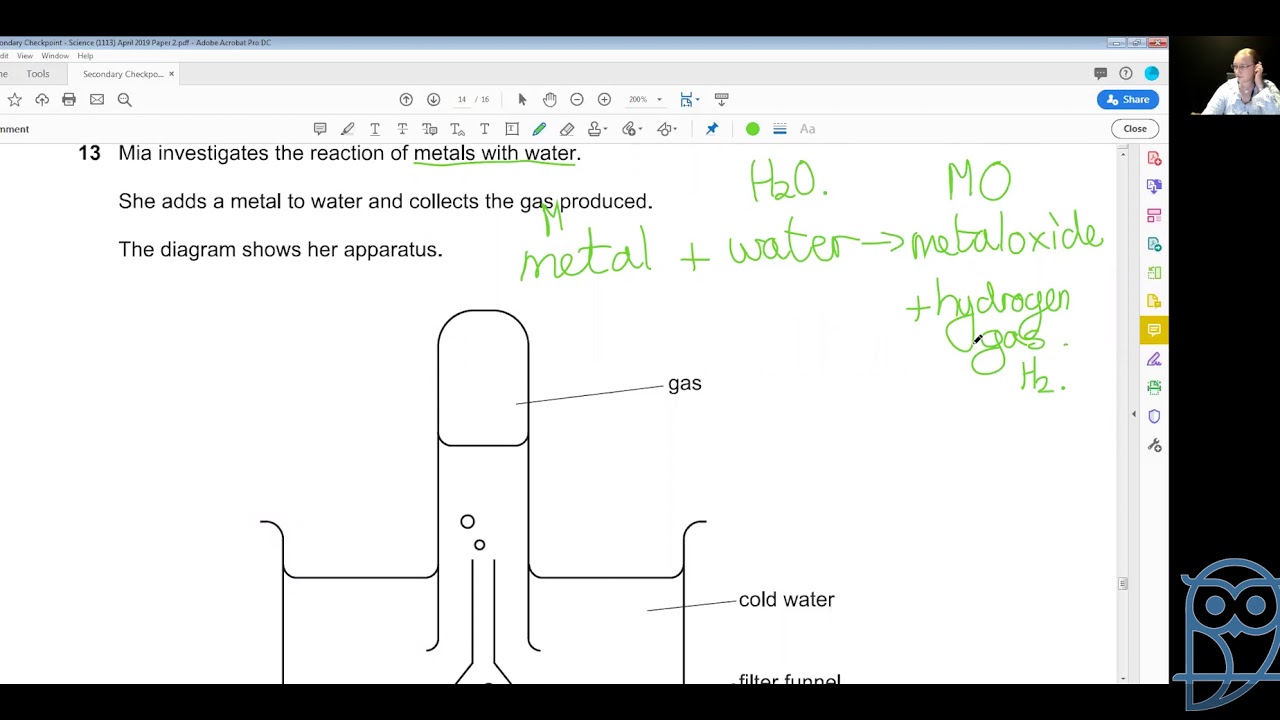
Task: Open the Protect shield sidebar tool
Action: coord(1154,416)
